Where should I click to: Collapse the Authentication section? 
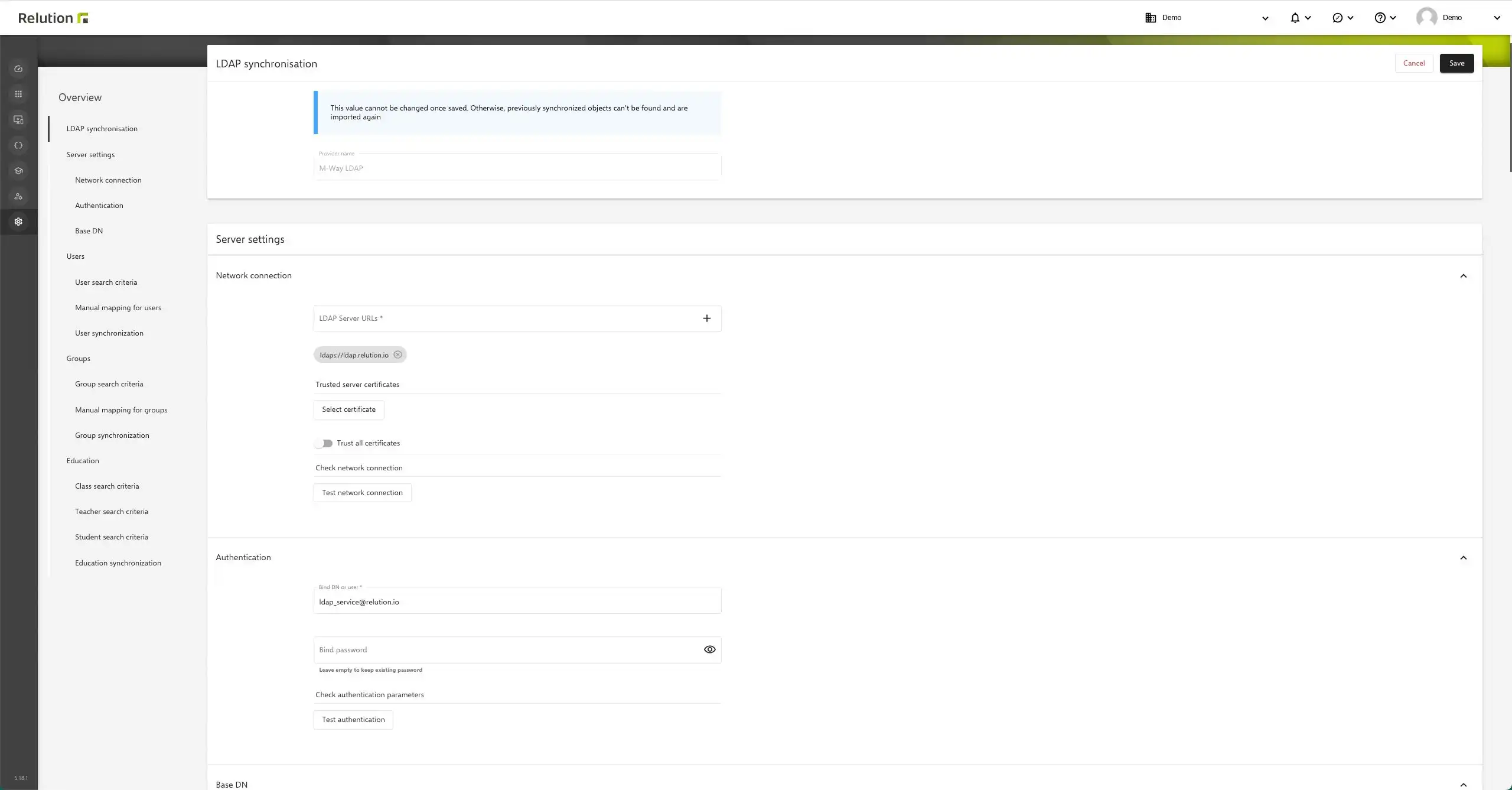[x=1463, y=558]
